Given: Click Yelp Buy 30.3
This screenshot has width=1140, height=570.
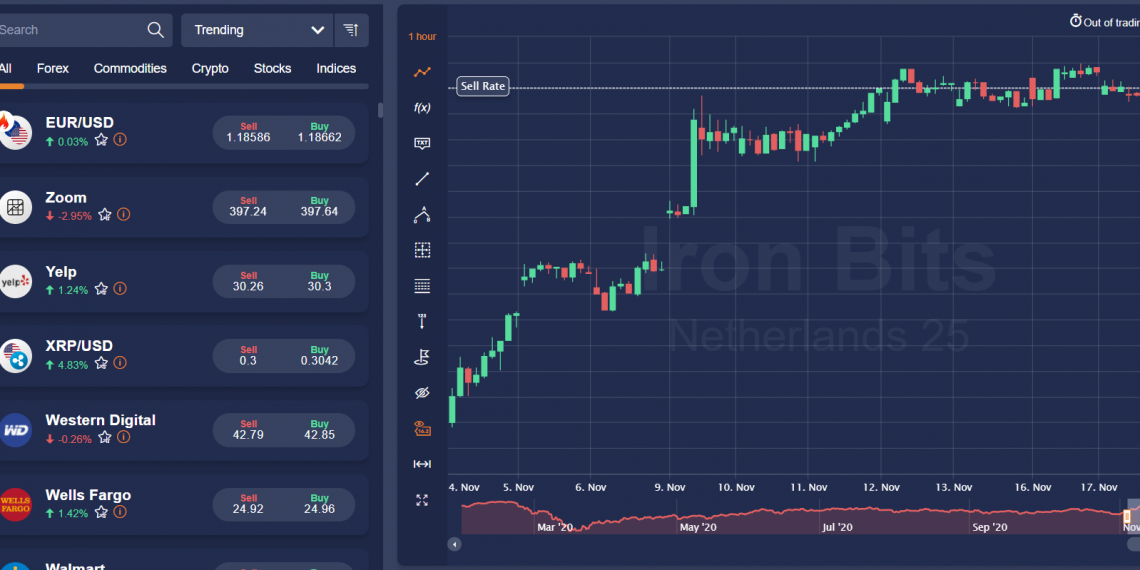Looking at the screenshot, I should point(319,281).
